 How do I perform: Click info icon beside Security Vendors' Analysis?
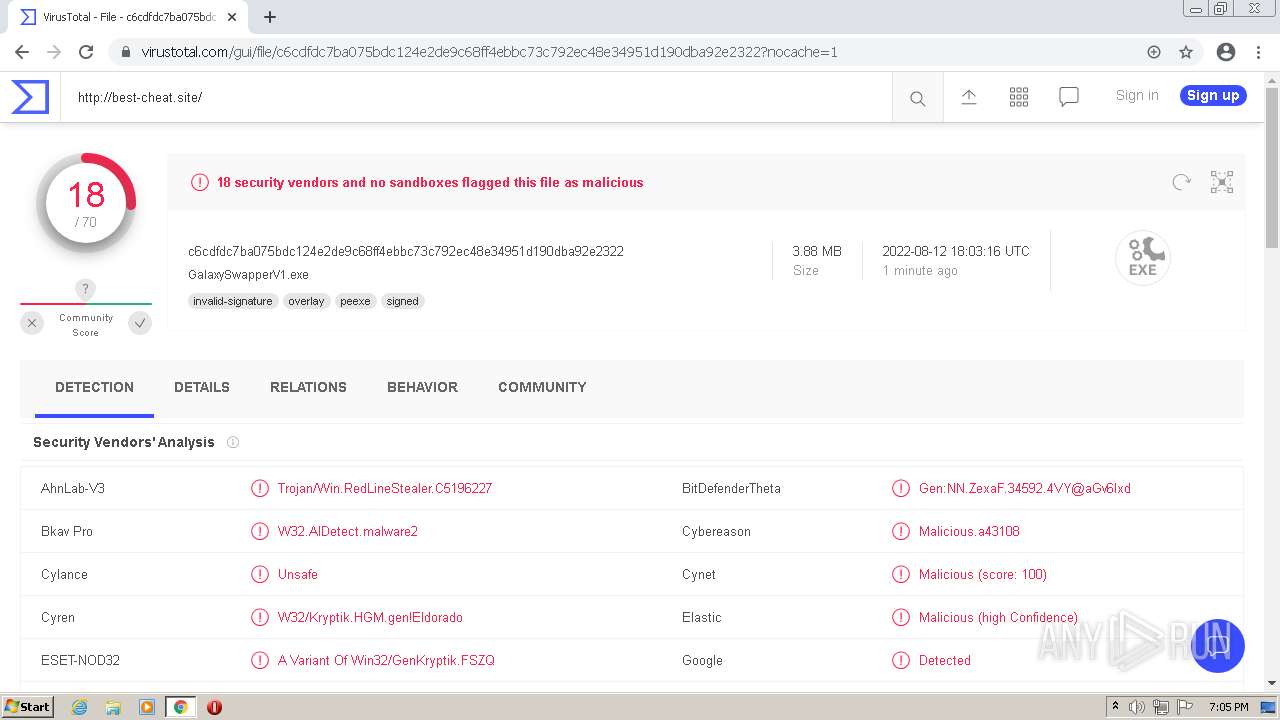point(233,442)
